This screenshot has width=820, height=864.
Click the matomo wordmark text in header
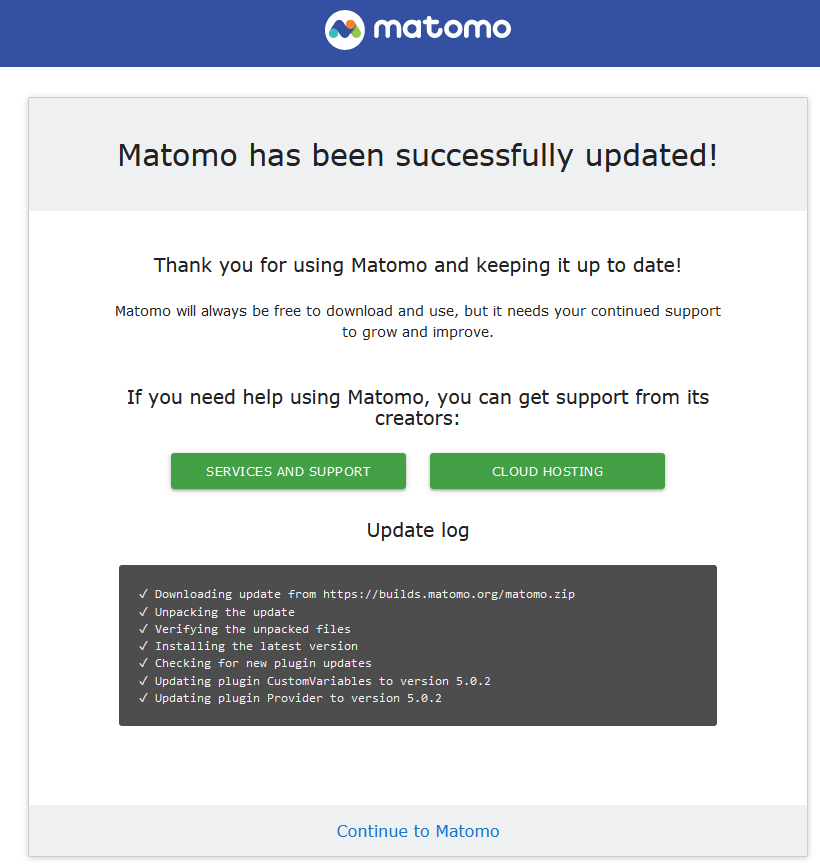(442, 28)
